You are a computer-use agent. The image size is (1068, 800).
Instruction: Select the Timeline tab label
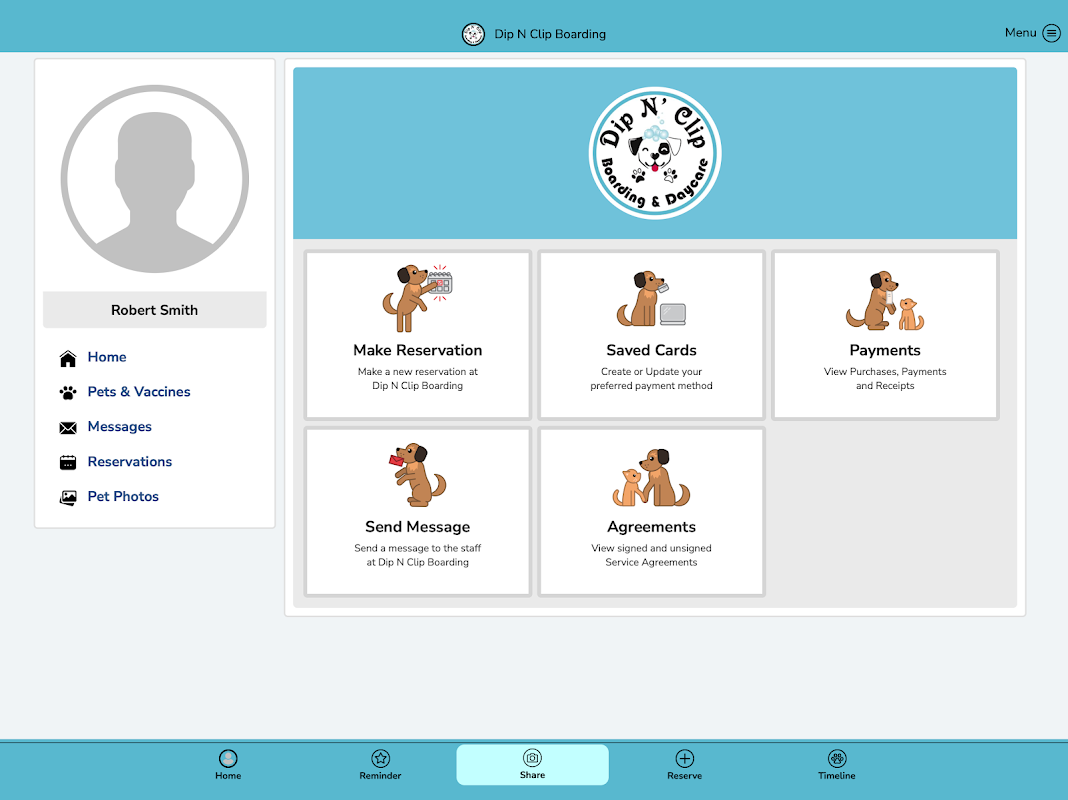(x=836, y=775)
